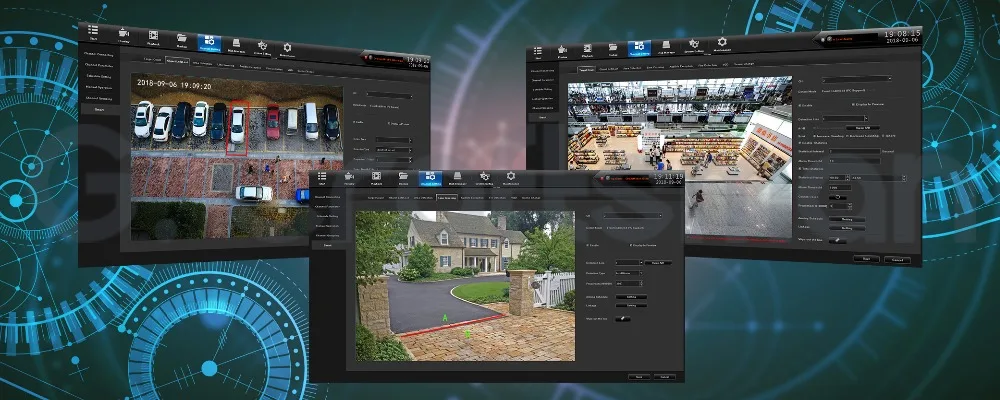The height and width of the screenshot is (400, 1000).
Task: Click the Maintenance gear icon in driveway window
Action: [510, 177]
